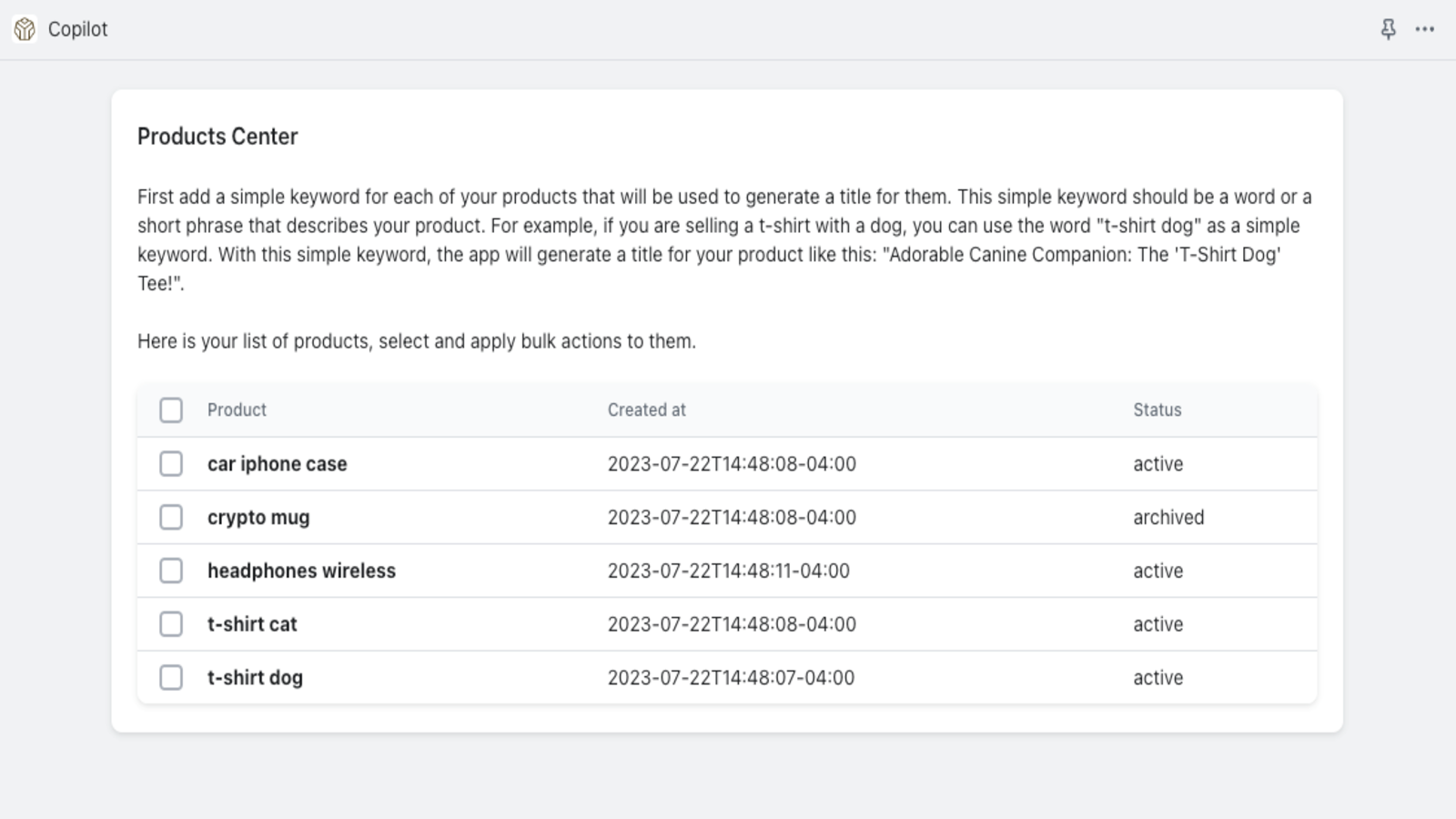Viewport: 1456px width, 819px height.
Task: Click the crypto mug product name
Action: coord(258,518)
